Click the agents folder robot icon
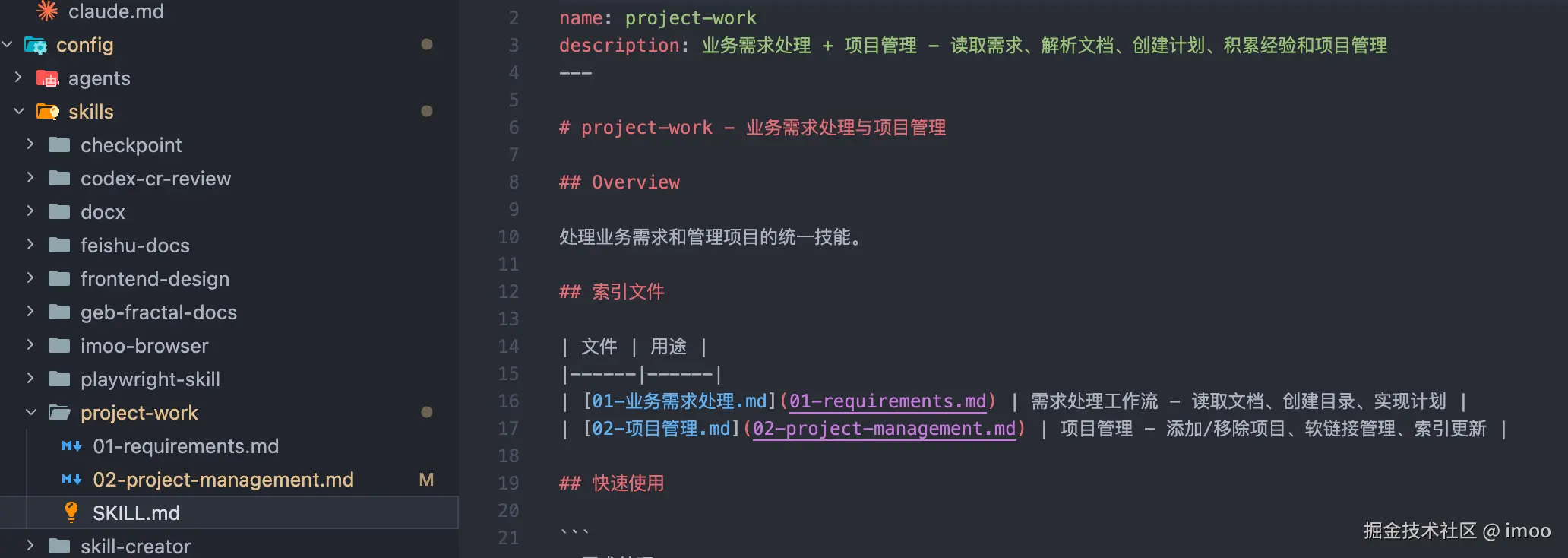The height and width of the screenshot is (558, 1568). coord(48,78)
